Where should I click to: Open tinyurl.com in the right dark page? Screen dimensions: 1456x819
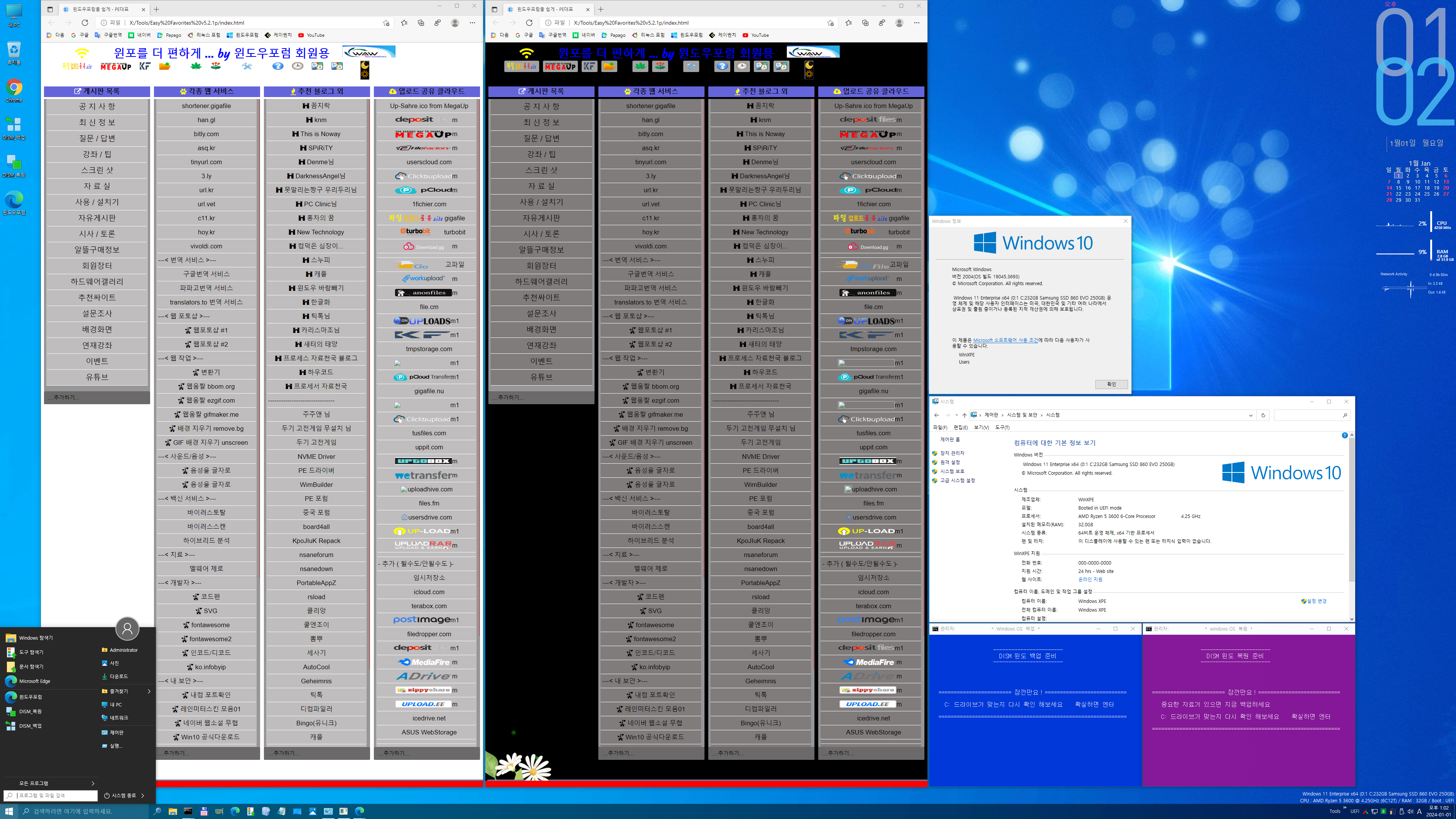651,162
